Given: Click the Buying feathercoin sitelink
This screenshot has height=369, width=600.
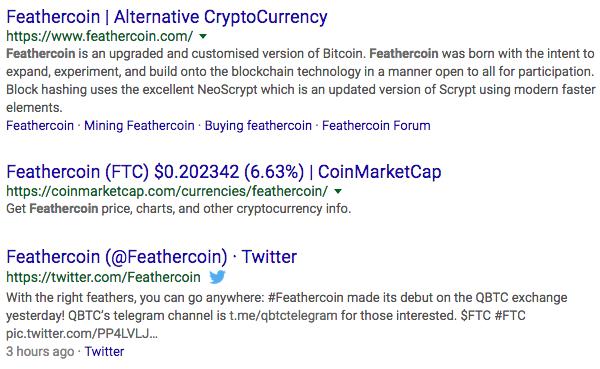Looking at the screenshot, I should click(258, 126).
